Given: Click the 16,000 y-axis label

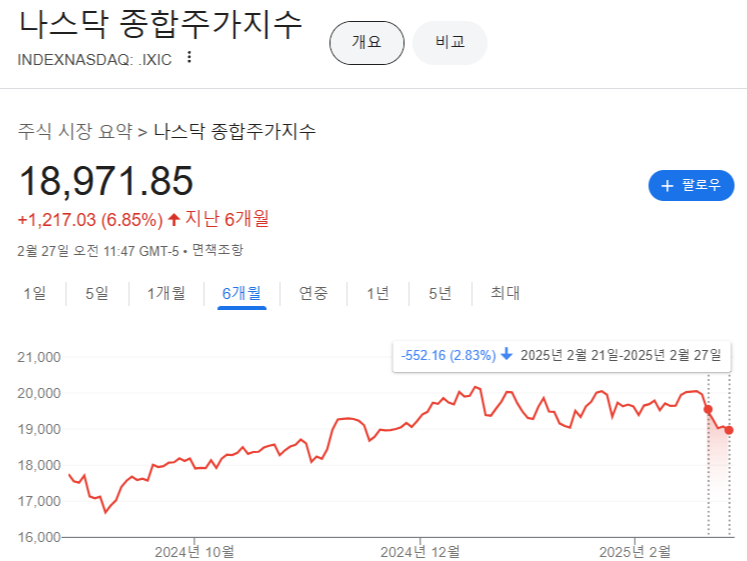Looking at the screenshot, I should click(x=39, y=537).
